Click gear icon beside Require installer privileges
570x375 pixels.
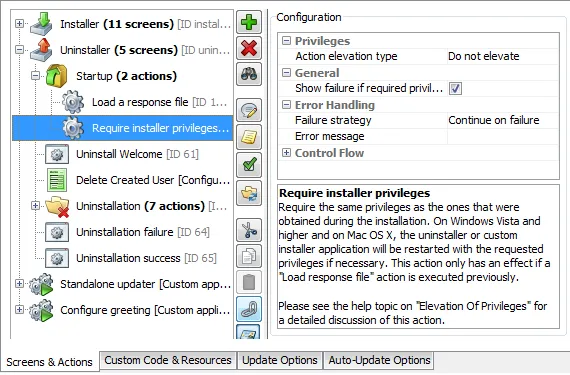click(73, 128)
